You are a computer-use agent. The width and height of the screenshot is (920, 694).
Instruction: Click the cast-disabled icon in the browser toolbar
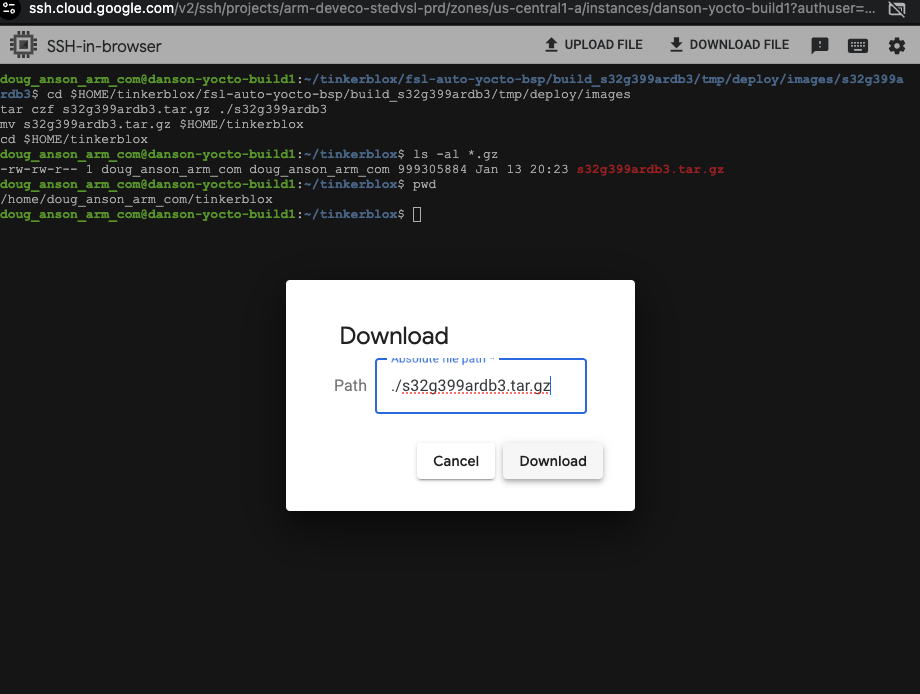pyautogui.click(x=896, y=10)
